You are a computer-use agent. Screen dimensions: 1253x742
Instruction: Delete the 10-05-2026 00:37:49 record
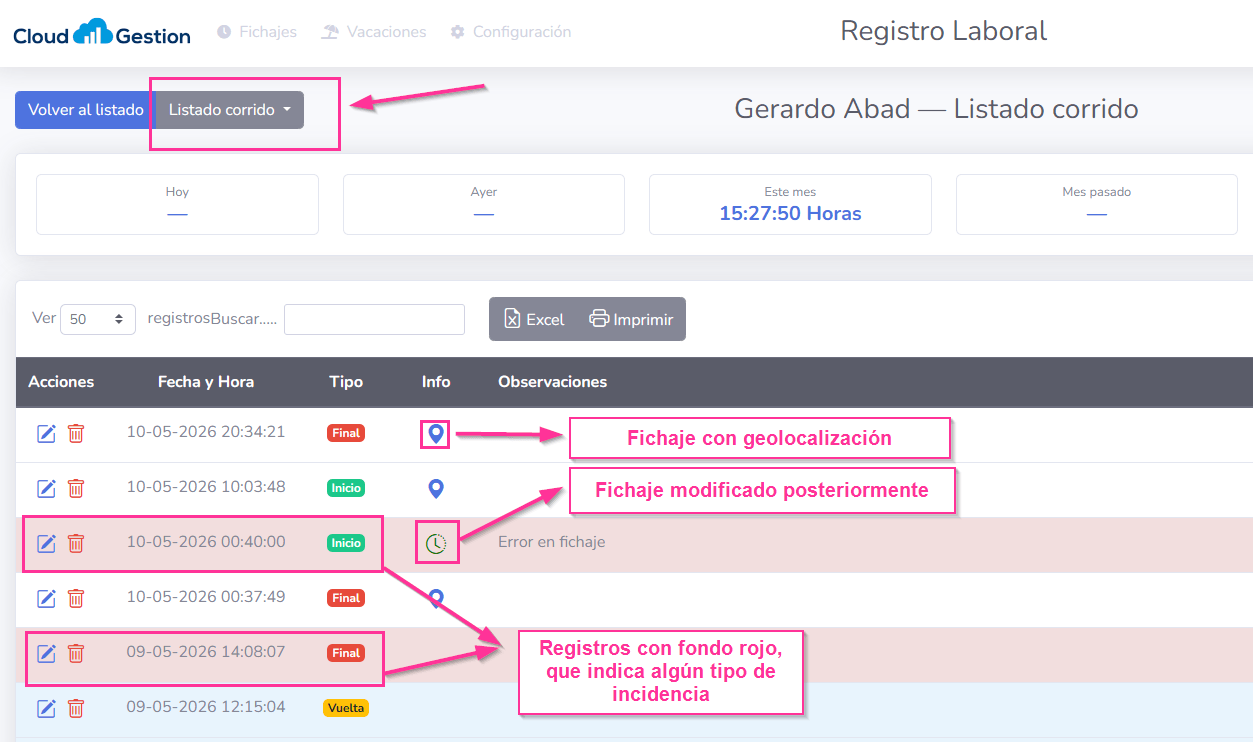point(76,598)
